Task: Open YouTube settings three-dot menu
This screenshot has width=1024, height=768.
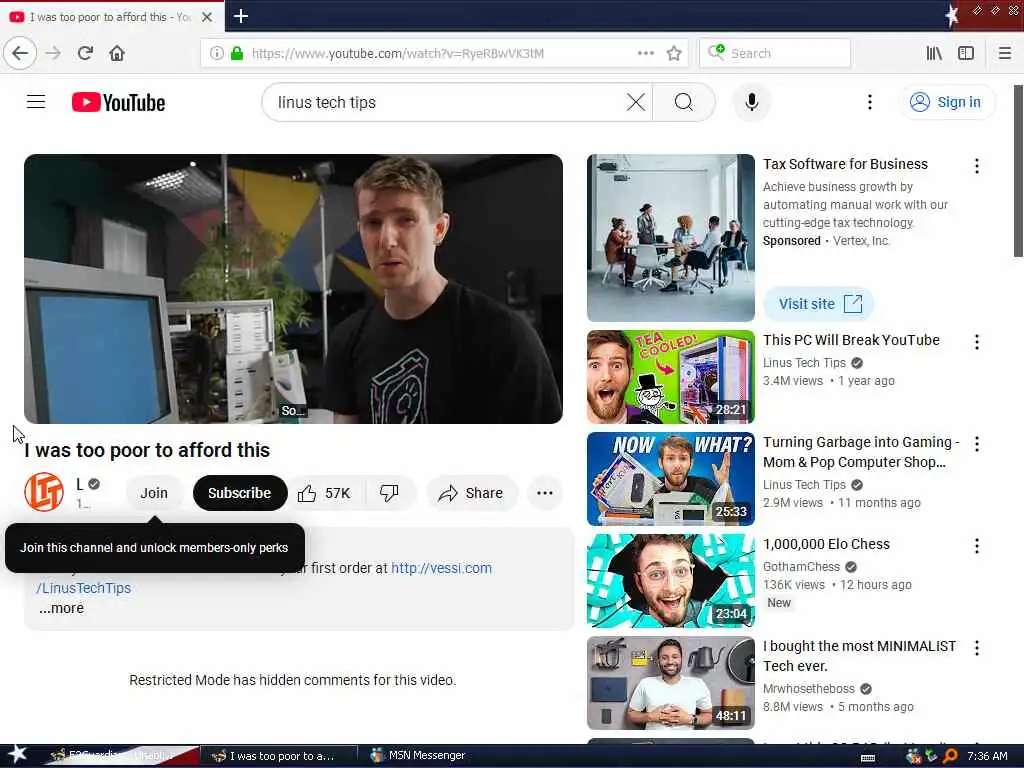Action: 869,102
